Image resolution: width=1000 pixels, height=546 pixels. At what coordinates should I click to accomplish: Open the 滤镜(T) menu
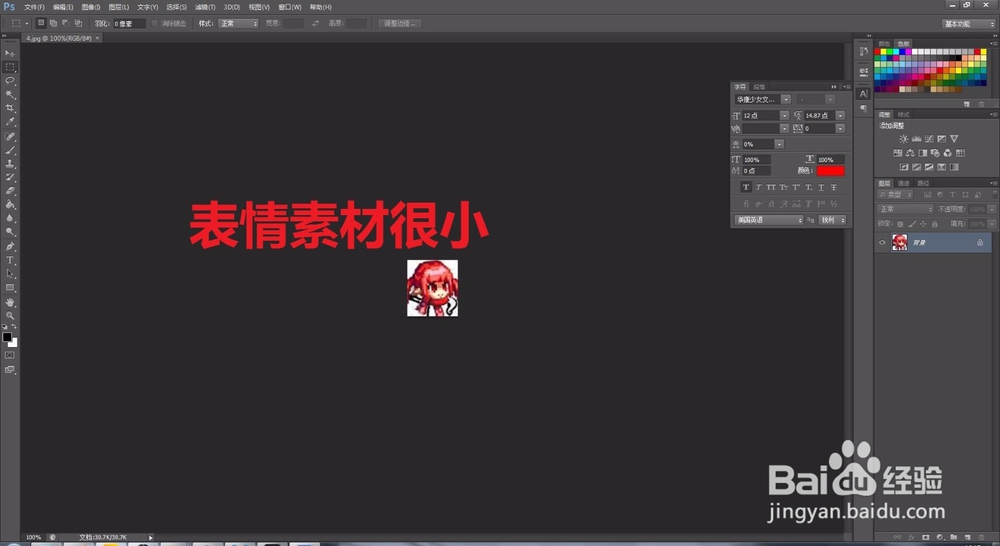205,7
